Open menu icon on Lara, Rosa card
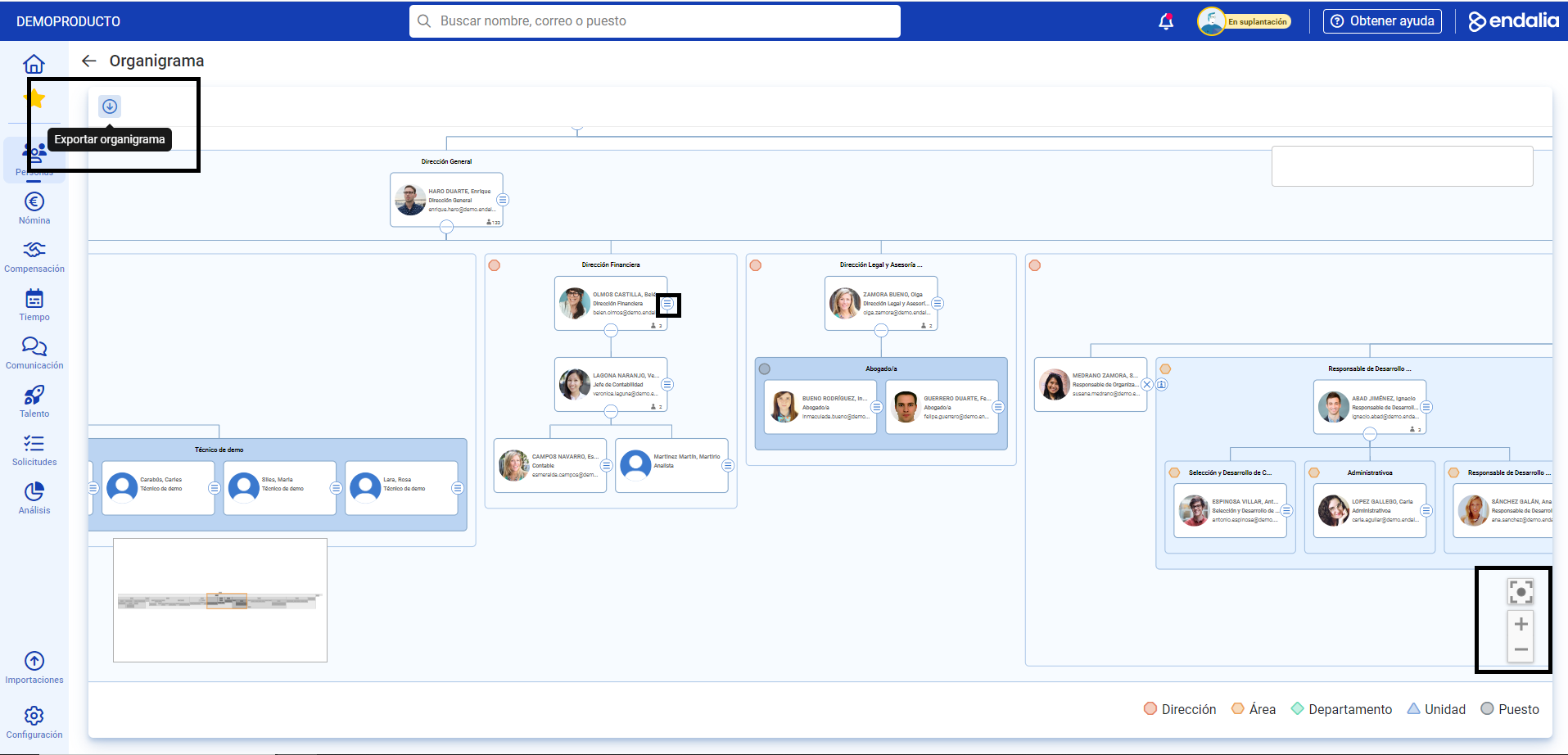The height and width of the screenshot is (755, 1568). [458, 488]
